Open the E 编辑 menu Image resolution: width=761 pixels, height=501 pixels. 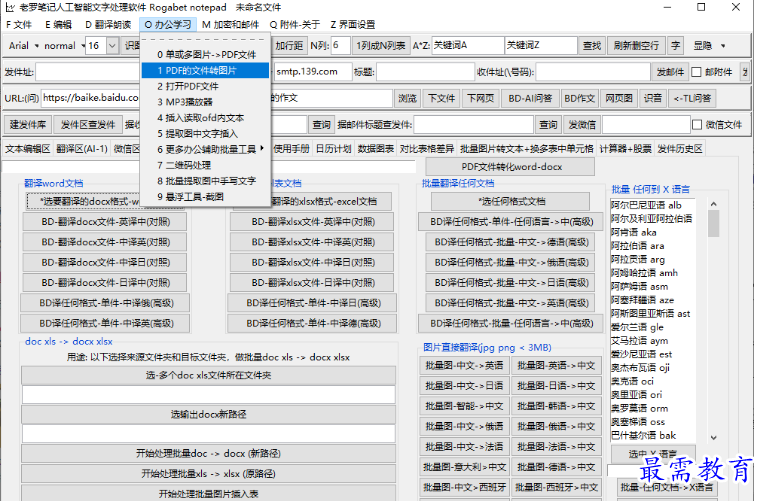(x=58, y=25)
